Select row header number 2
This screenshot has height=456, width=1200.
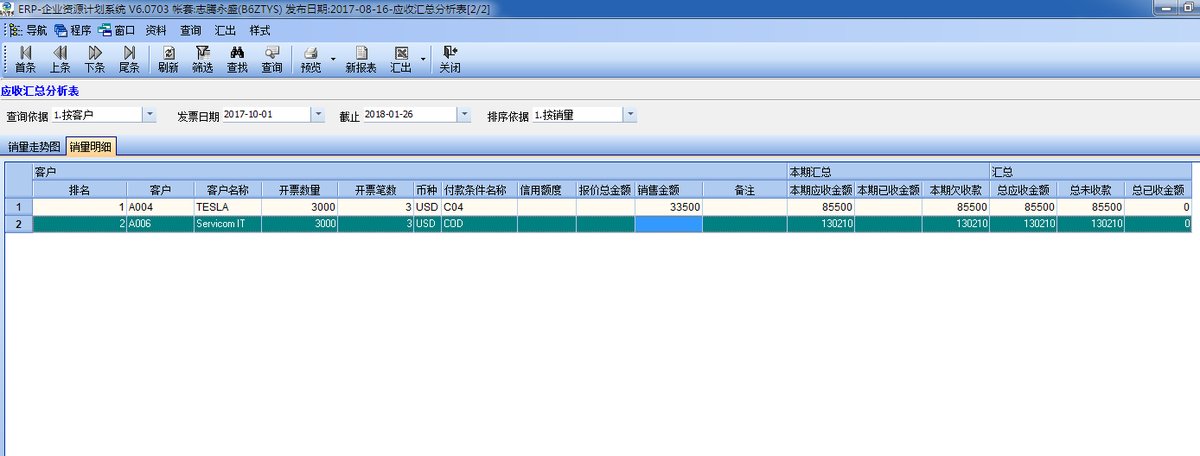tap(18, 224)
